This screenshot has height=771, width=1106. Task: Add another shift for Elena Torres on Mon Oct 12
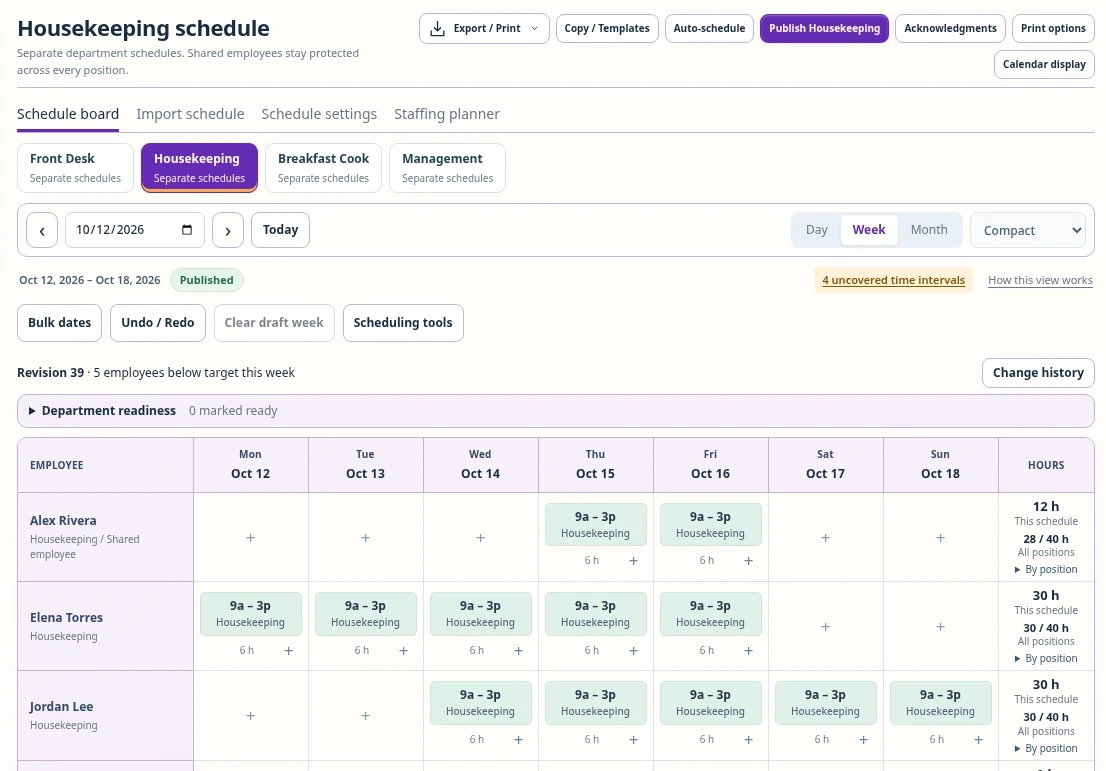(288, 650)
